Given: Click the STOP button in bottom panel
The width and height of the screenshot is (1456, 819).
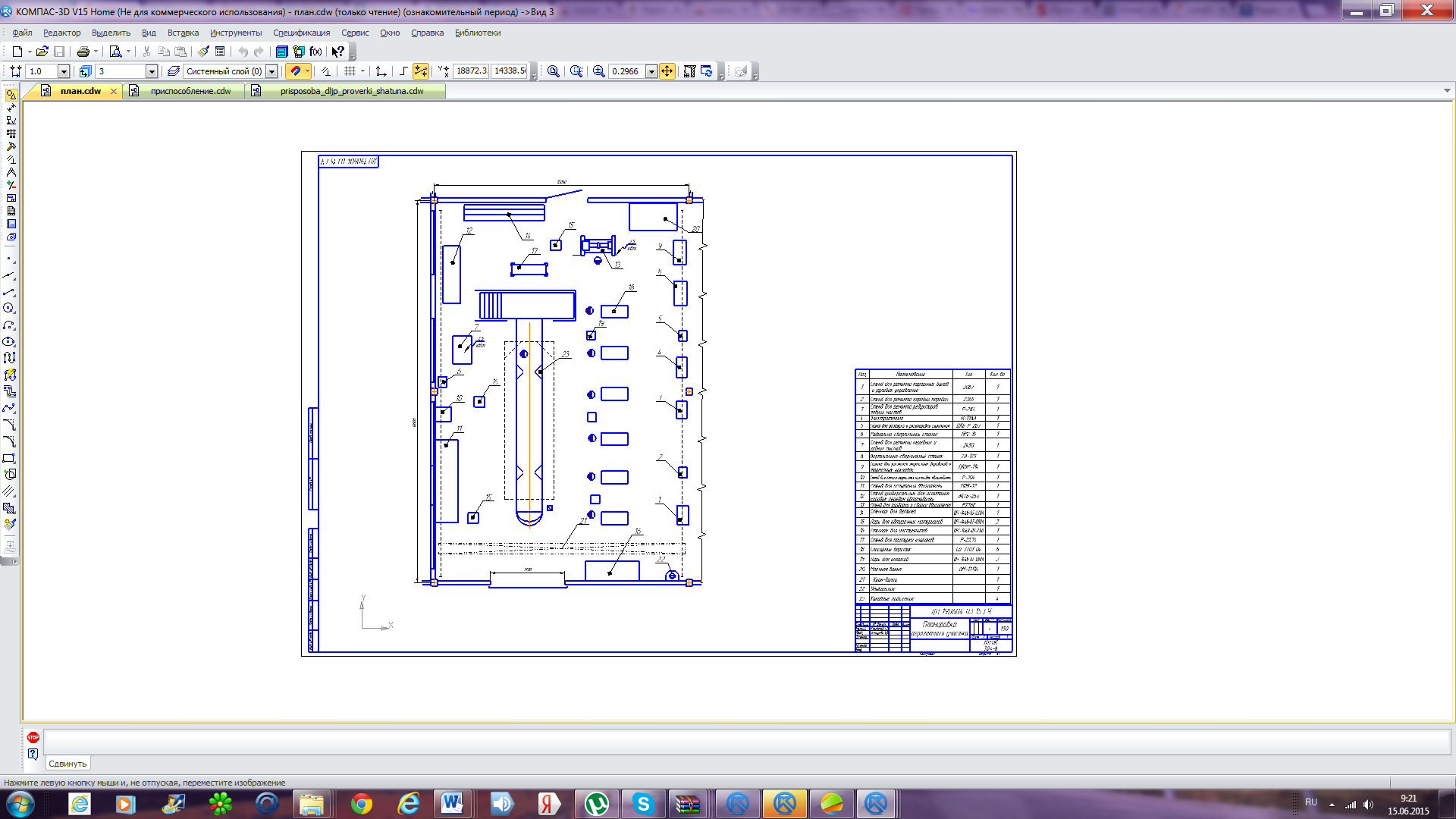Looking at the screenshot, I should [x=33, y=737].
